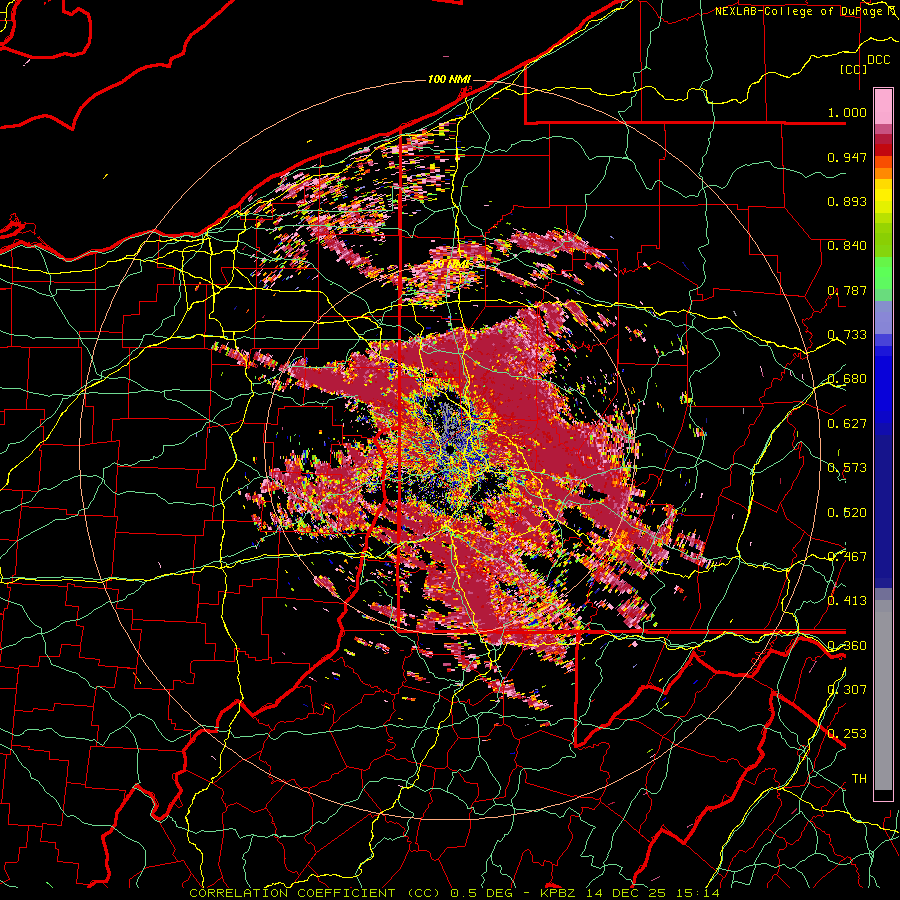Screen dimensions: 900x900
Task: Click the 0.253 scale value
Action: click(x=847, y=733)
